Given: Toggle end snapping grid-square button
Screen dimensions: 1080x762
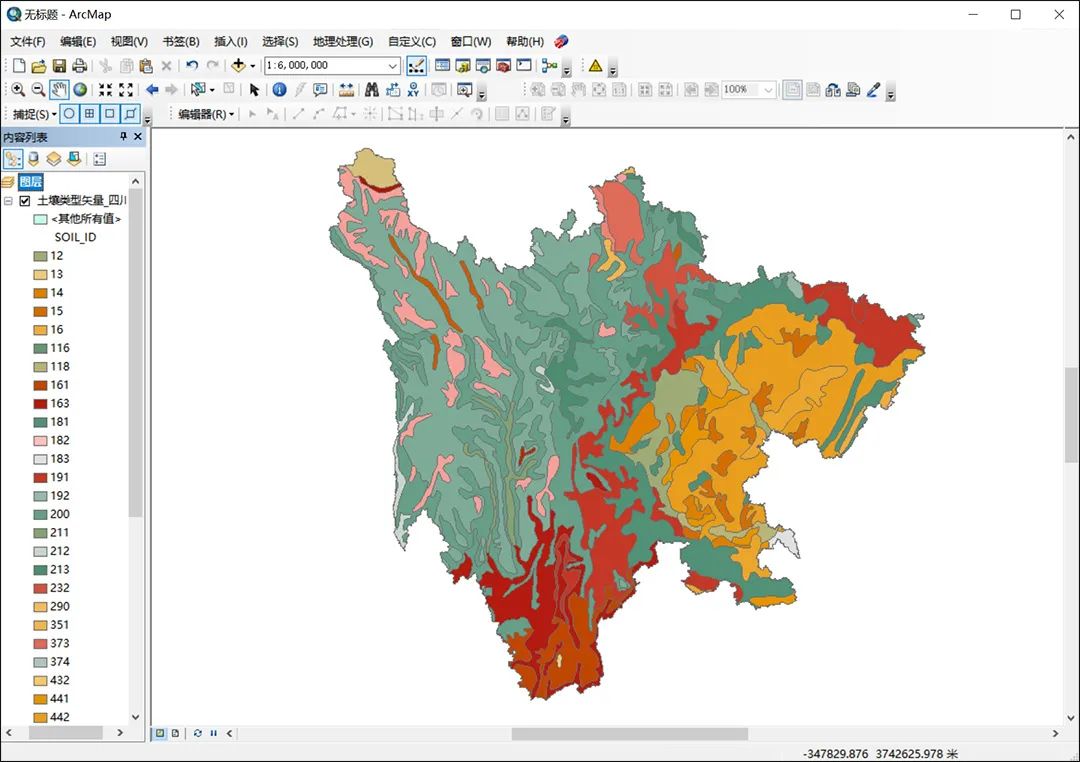Looking at the screenshot, I should tap(90, 114).
